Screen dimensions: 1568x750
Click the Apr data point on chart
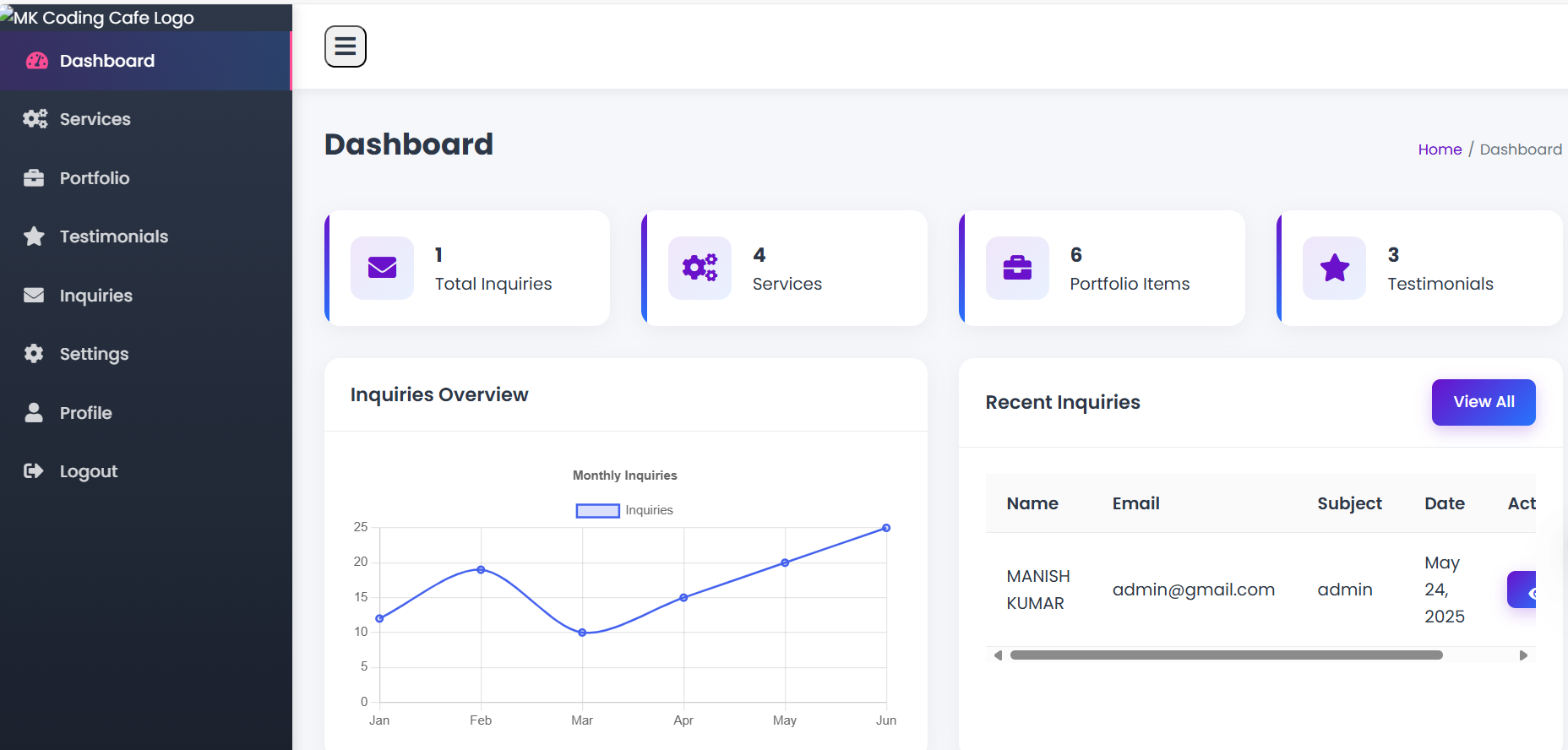(x=683, y=598)
